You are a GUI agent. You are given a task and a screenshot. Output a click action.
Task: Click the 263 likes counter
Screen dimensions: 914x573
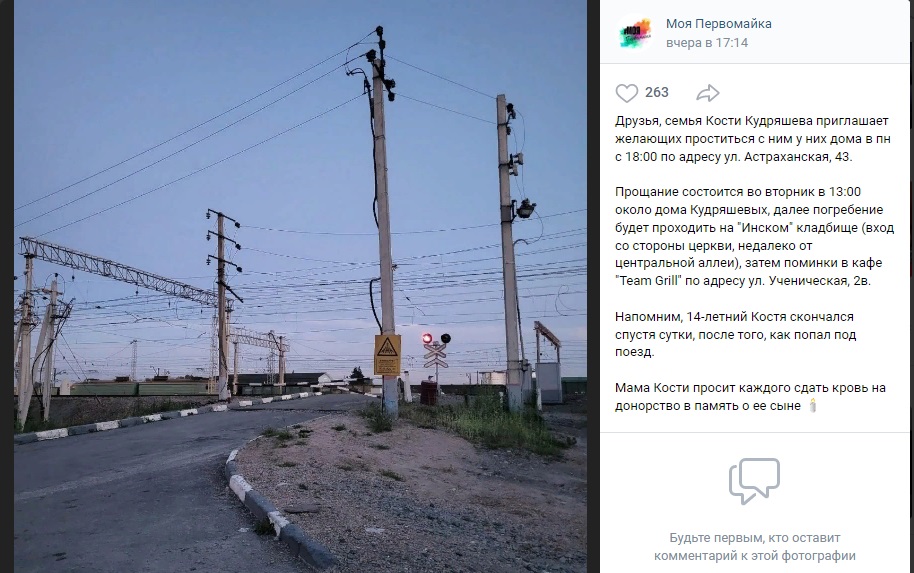(656, 92)
